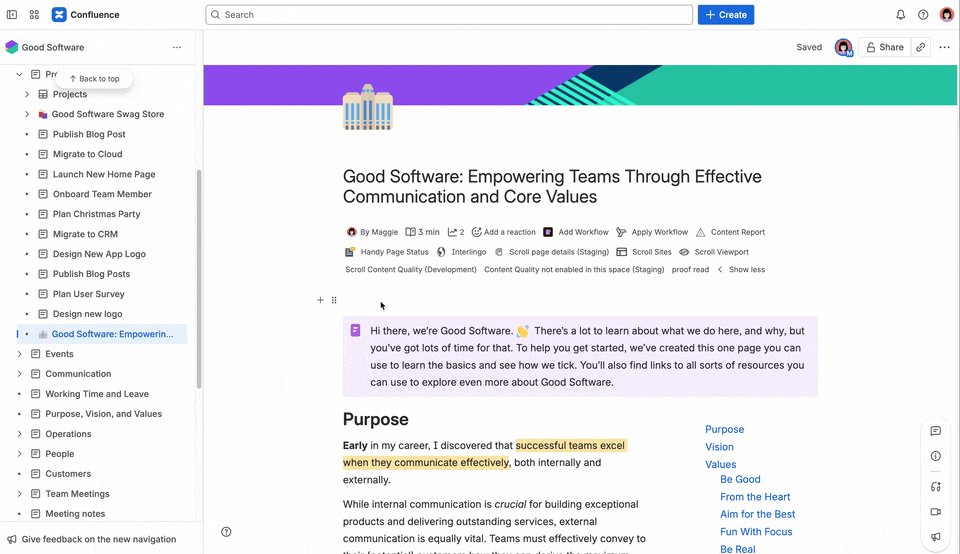The width and height of the screenshot is (960, 554).
Task: Click the editor avatar next to Saved
Action: click(x=844, y=47)
